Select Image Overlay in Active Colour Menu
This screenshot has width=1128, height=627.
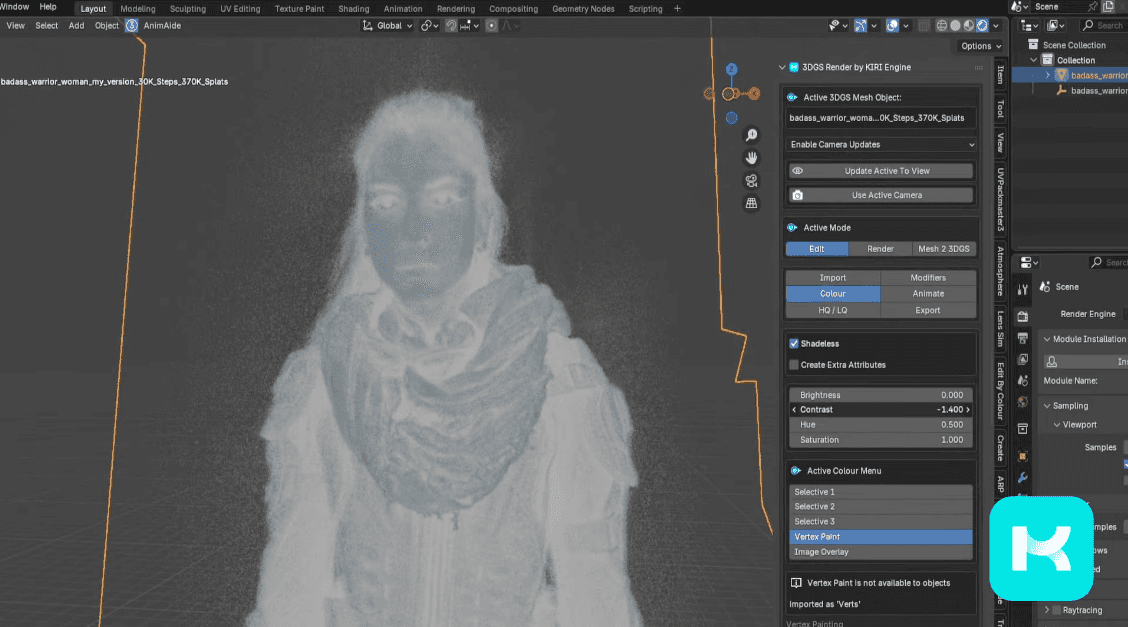click(880, 552)
